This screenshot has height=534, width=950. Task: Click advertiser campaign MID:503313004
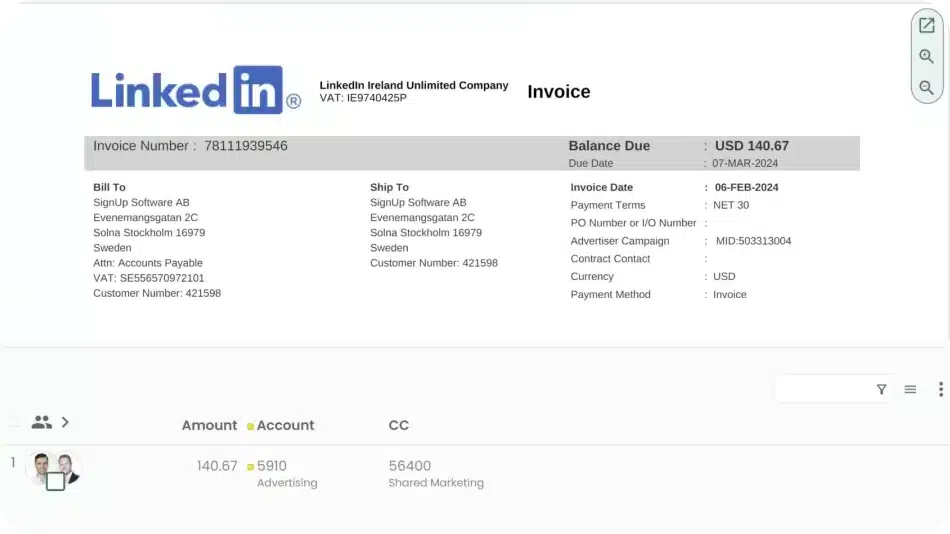[x=753, y=241]
